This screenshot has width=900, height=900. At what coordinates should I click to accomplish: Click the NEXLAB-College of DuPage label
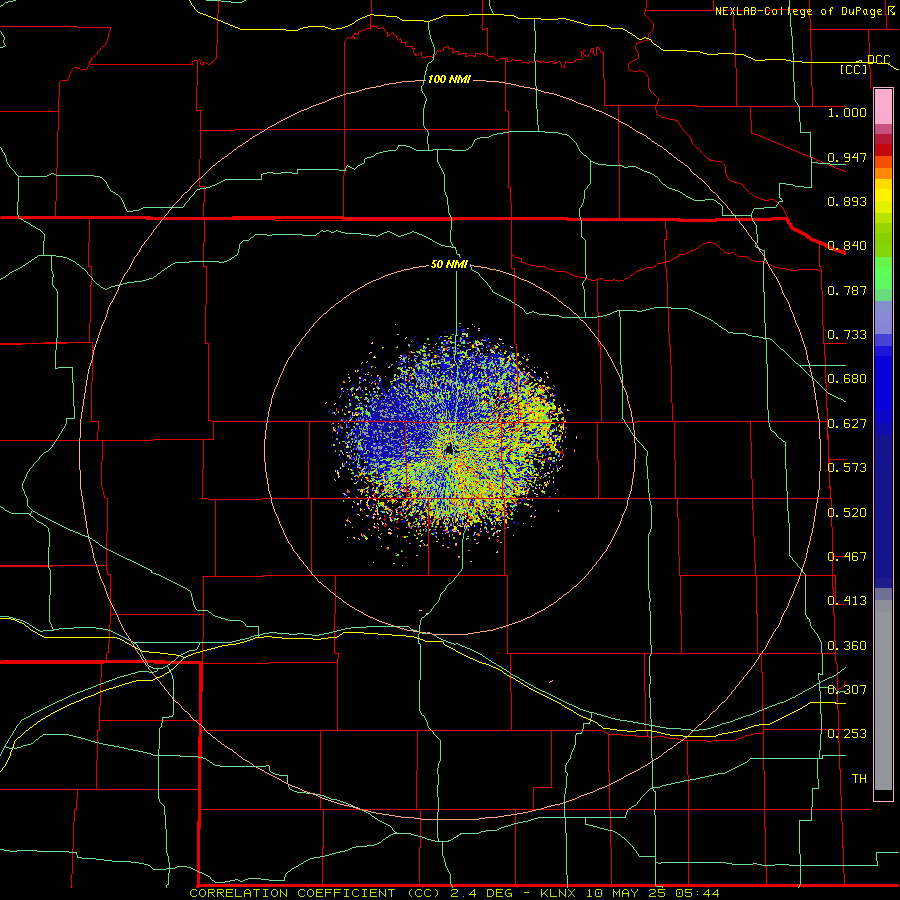coord(798,11)
